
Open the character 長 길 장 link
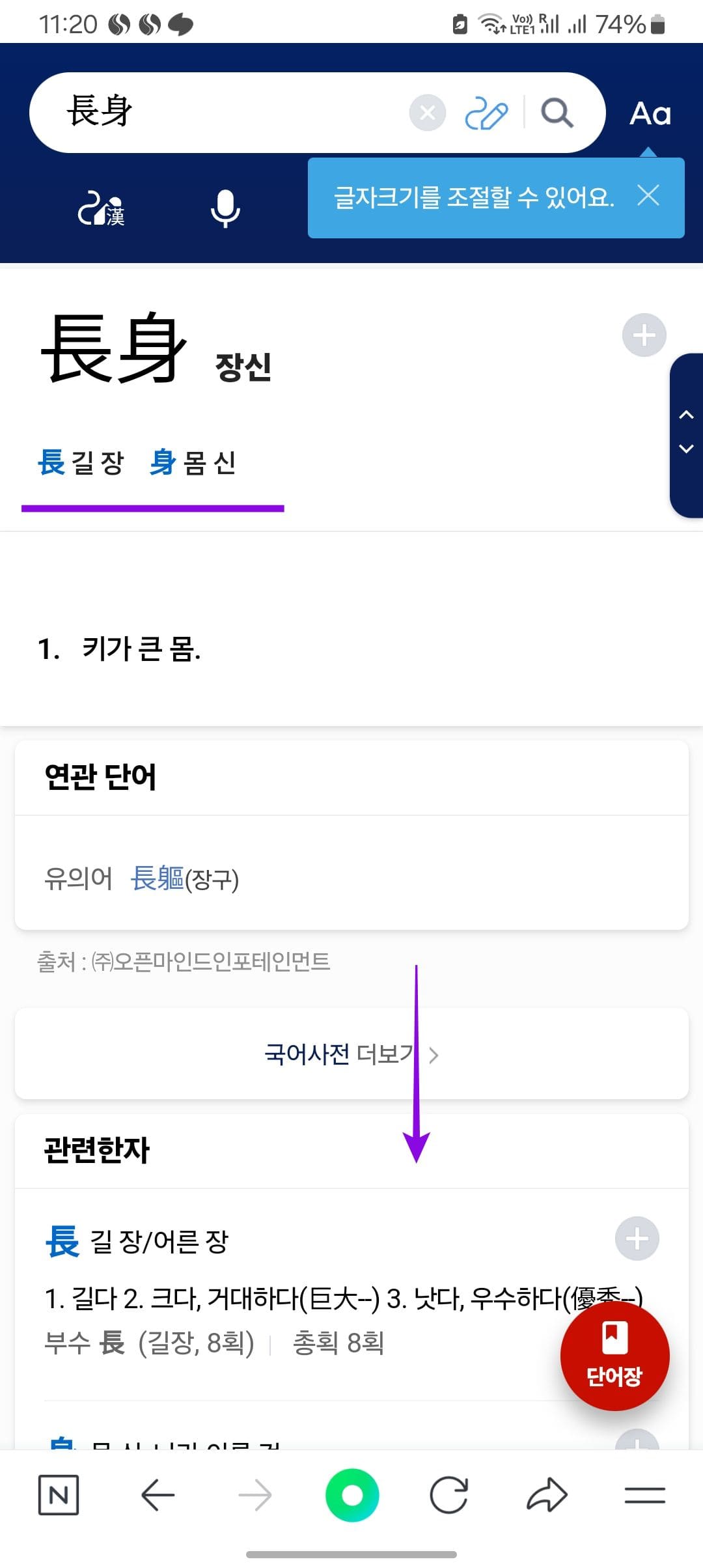click(x=81, y=462)
